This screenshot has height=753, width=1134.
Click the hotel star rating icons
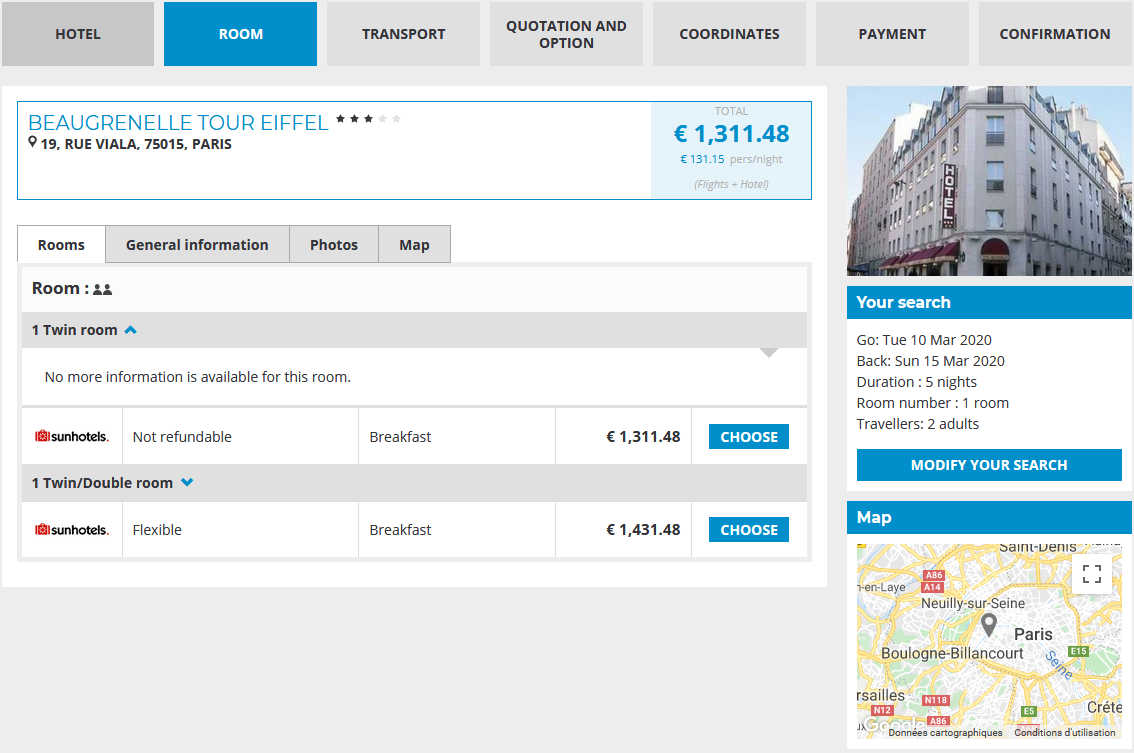(x=368, y=119)
